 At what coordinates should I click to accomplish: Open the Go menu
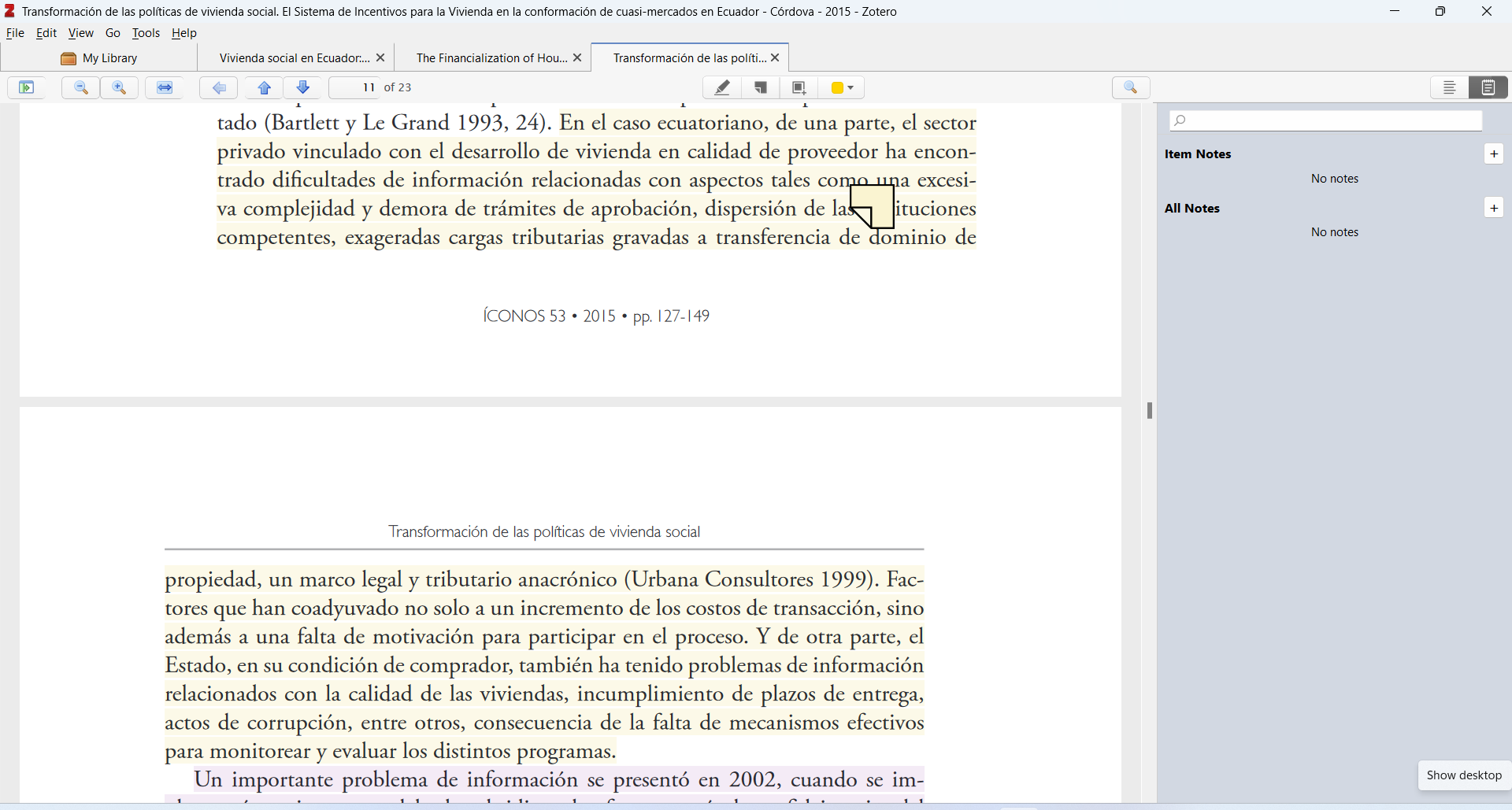coord(113,33)
